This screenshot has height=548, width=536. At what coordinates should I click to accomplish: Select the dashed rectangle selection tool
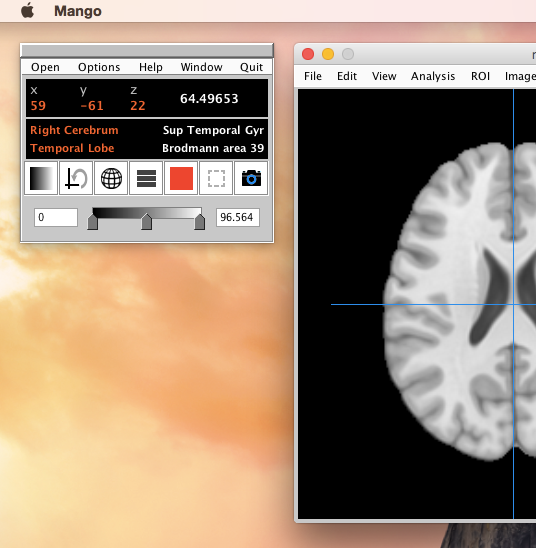pyautogui.click(x=216, y=178)
